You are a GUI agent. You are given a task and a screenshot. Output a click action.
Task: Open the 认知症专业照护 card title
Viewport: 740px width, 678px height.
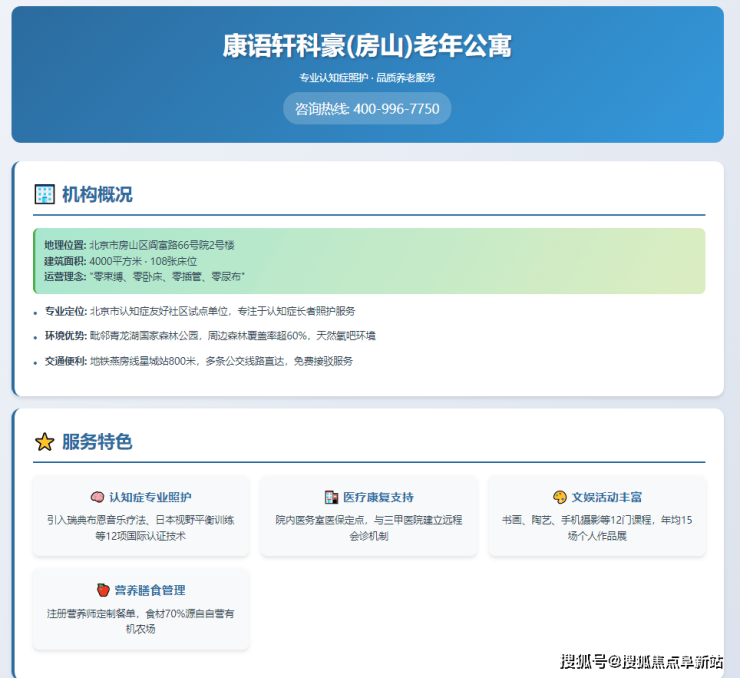tap(150, 497)
